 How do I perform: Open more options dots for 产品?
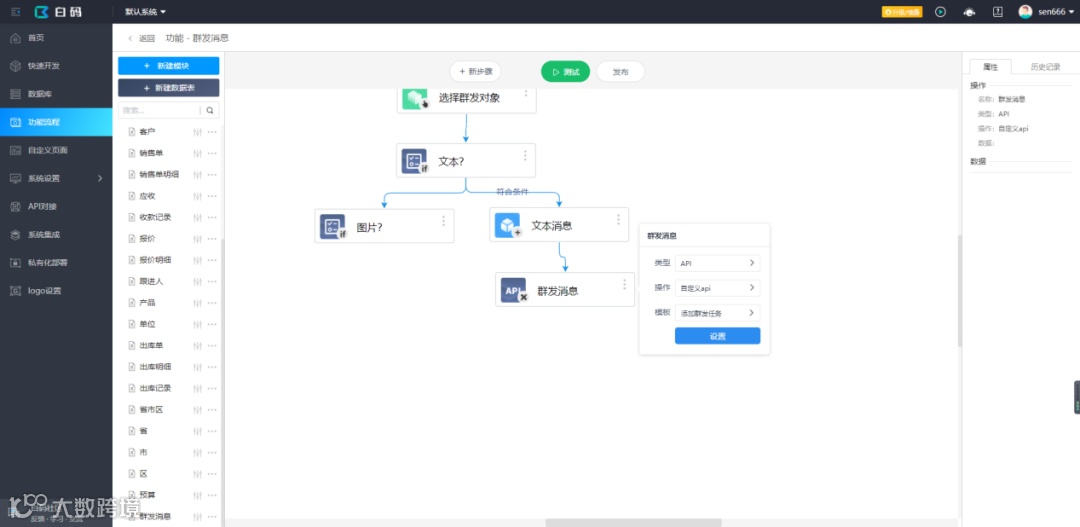point(212,302)
